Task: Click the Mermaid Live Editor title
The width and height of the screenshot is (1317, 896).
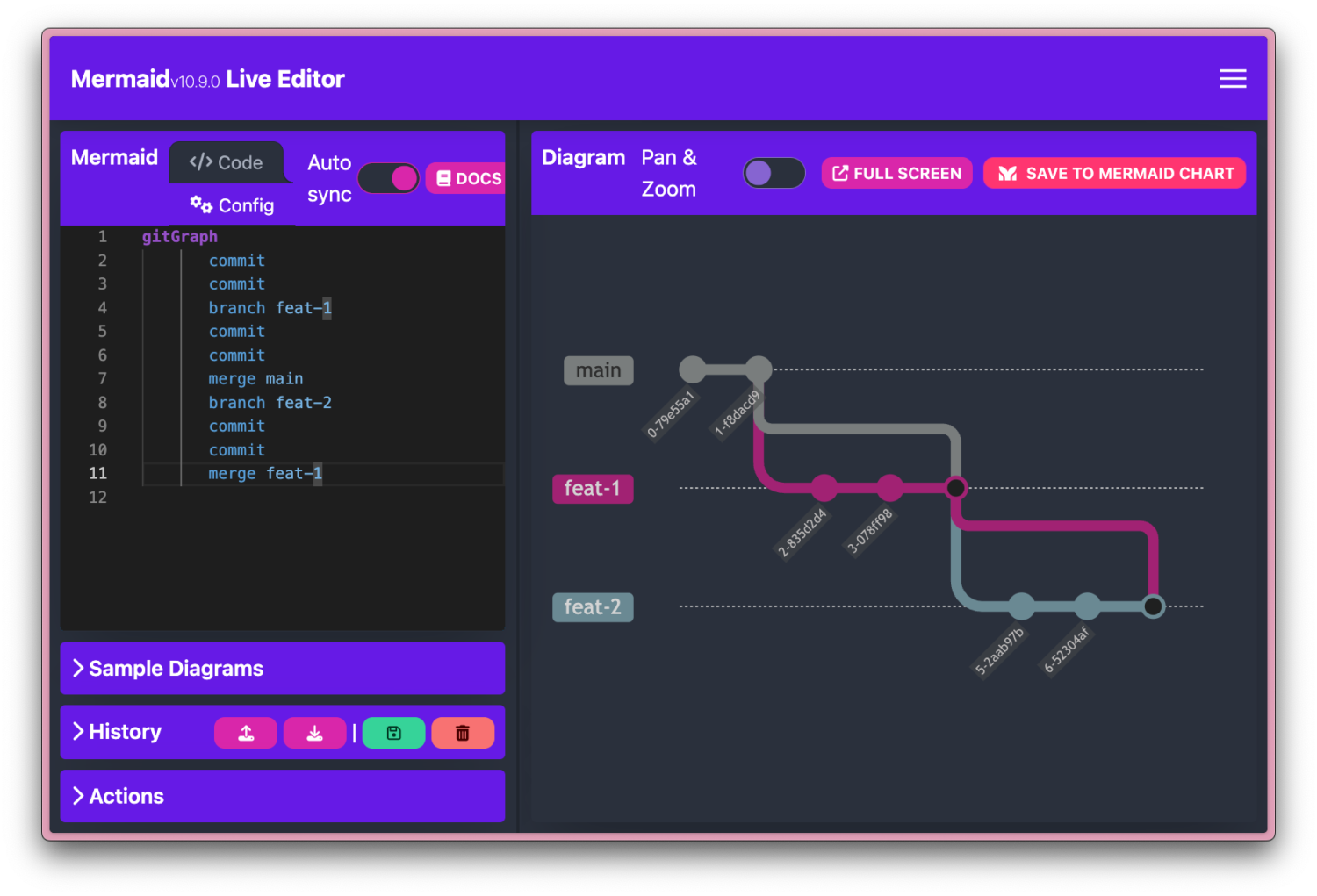Action: 207,80
